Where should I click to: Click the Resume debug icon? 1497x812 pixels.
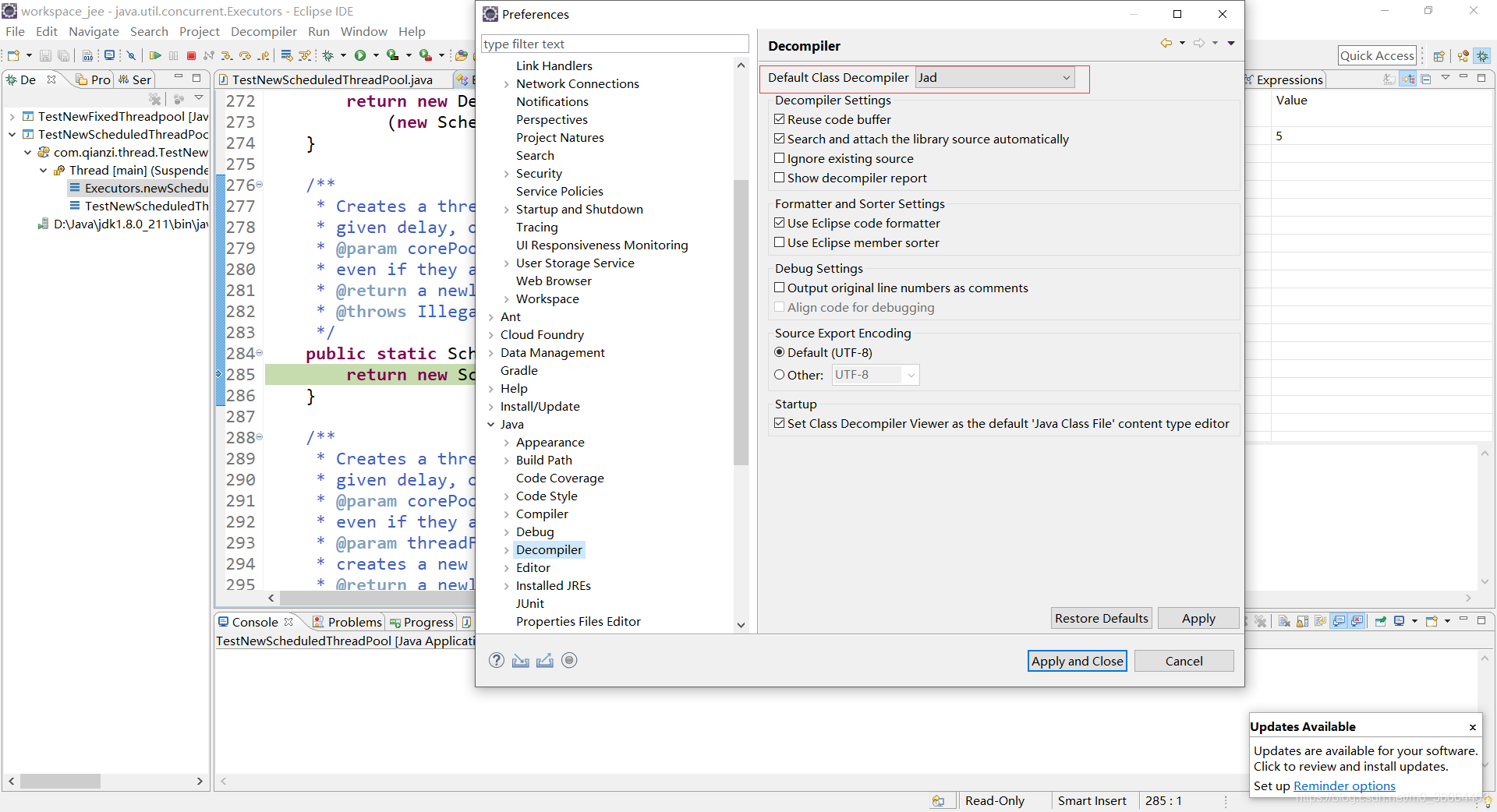[156, 55]
